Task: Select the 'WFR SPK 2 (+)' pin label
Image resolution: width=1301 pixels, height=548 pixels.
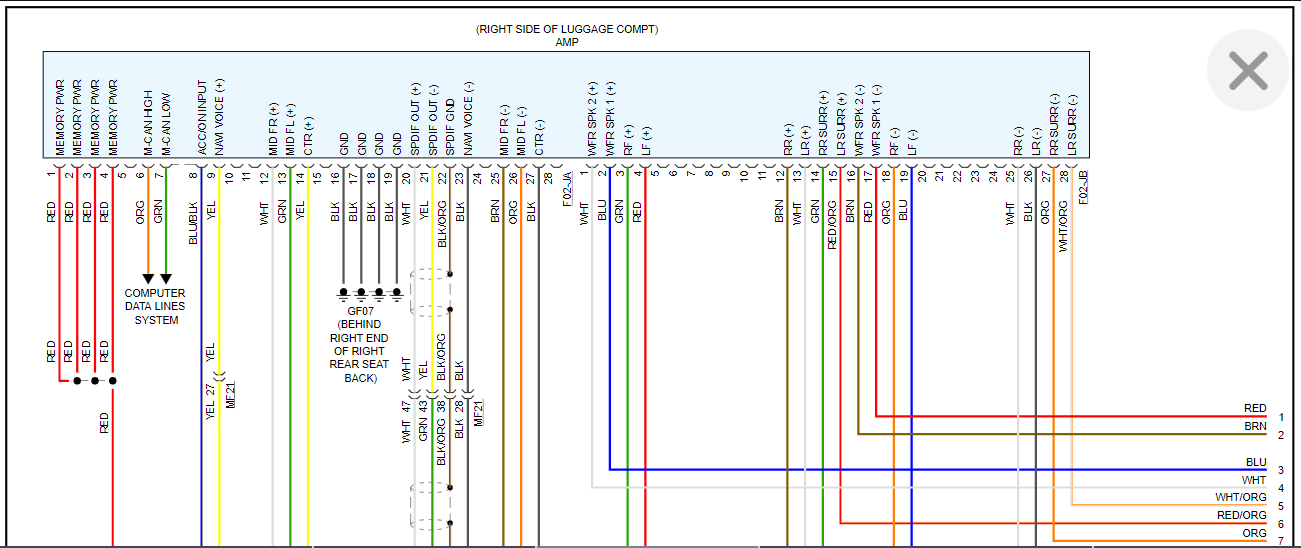Action: click(x=592, y=118)
